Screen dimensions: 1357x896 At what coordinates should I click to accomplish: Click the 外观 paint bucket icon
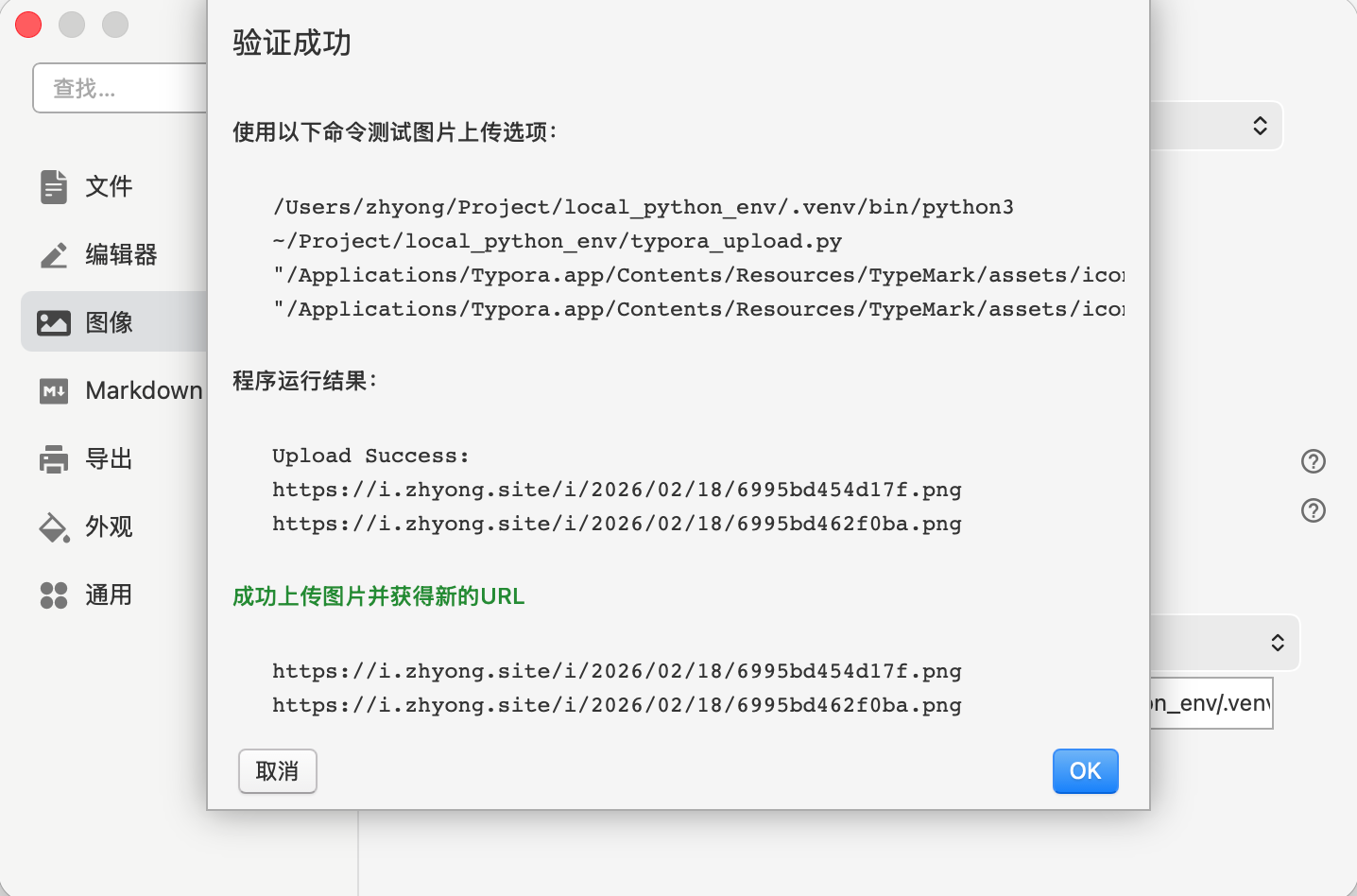coord(54,527)
